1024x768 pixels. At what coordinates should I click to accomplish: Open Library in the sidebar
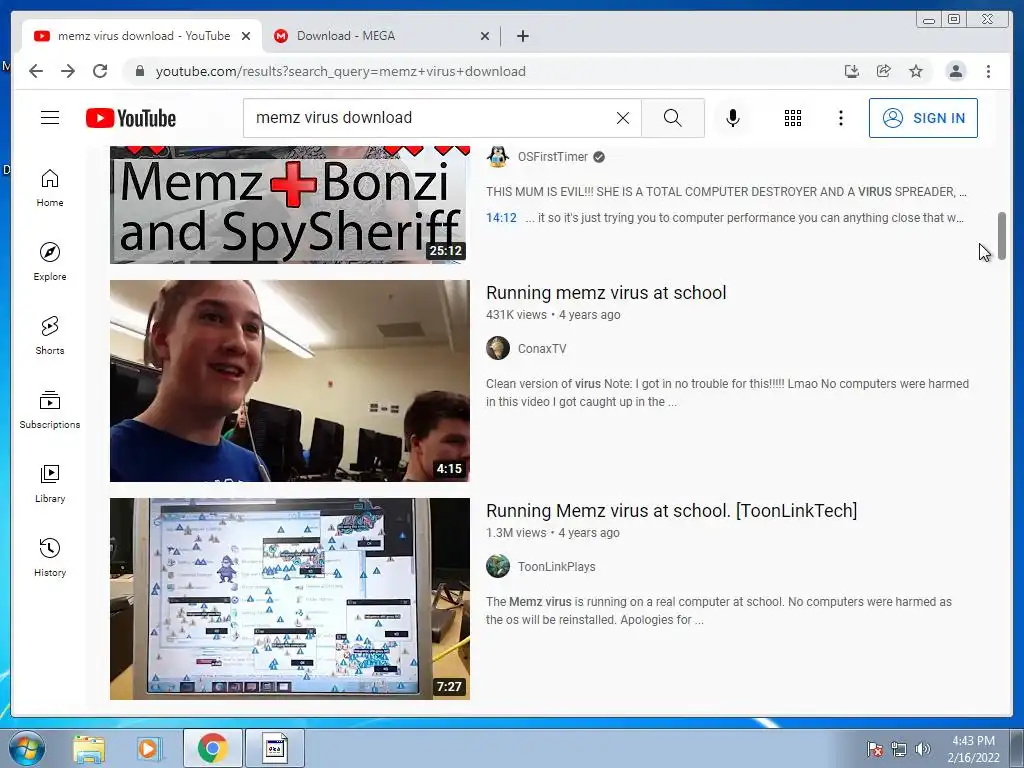(x=50, y=483)
